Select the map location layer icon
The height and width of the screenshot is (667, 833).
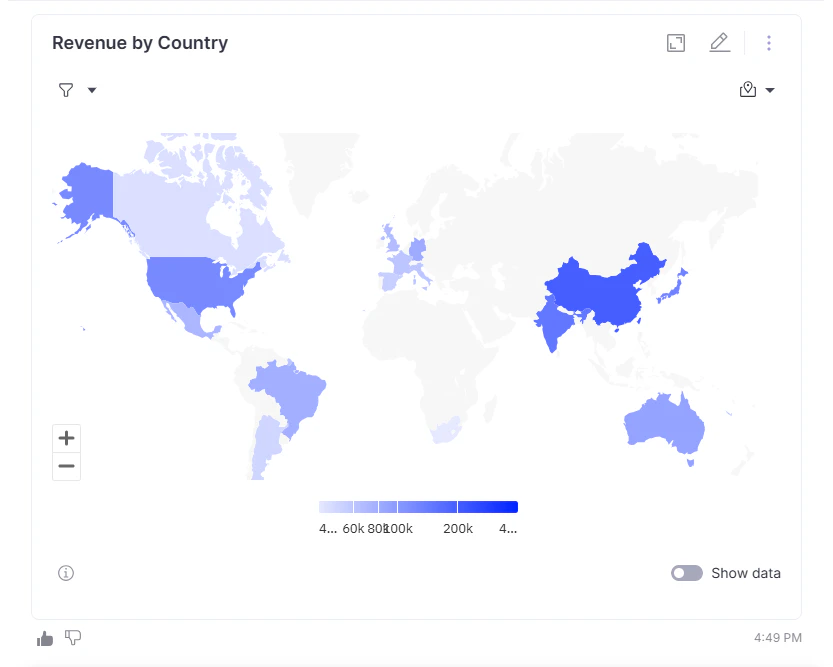747,89
